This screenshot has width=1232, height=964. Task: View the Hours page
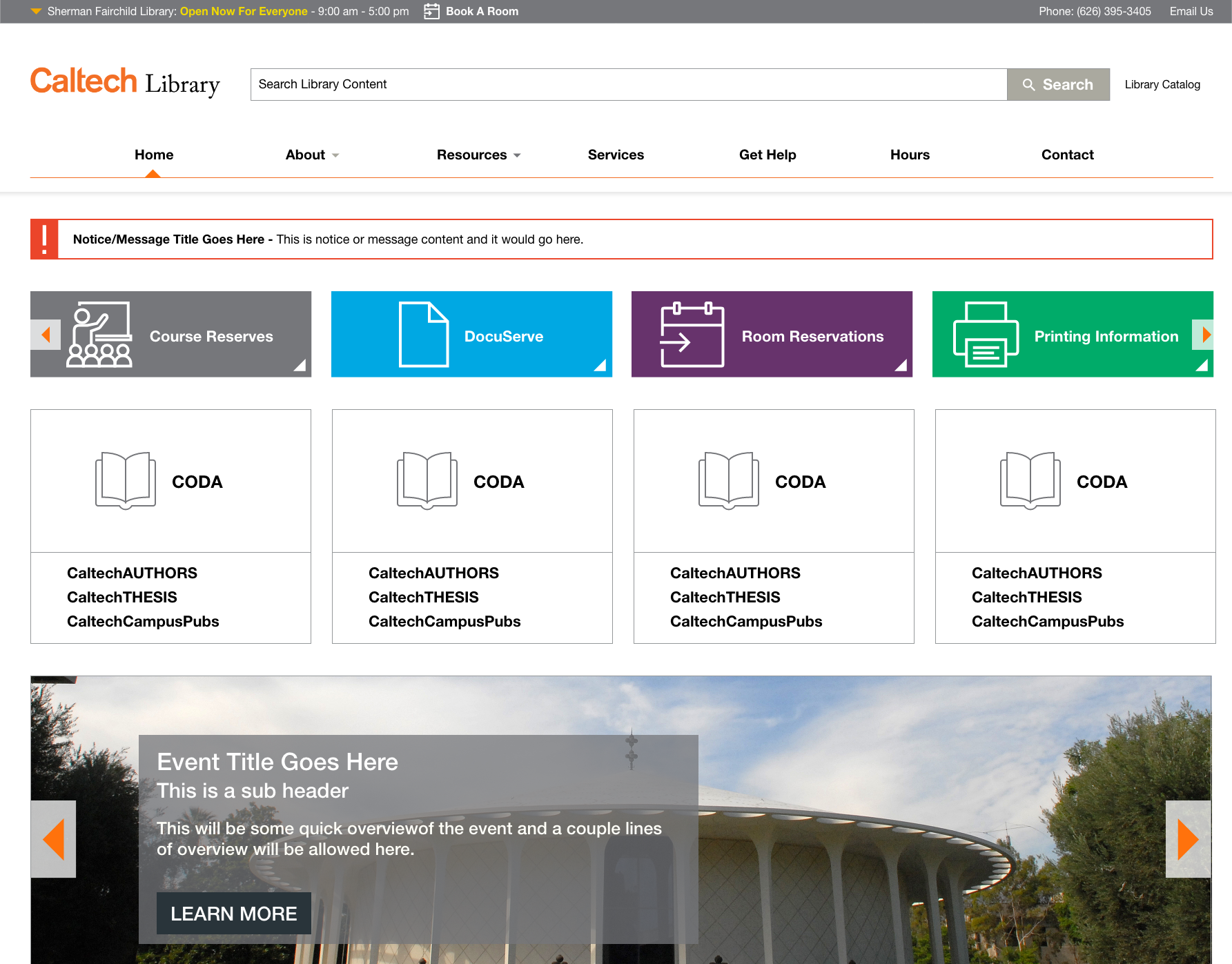(x=910, y=155)
